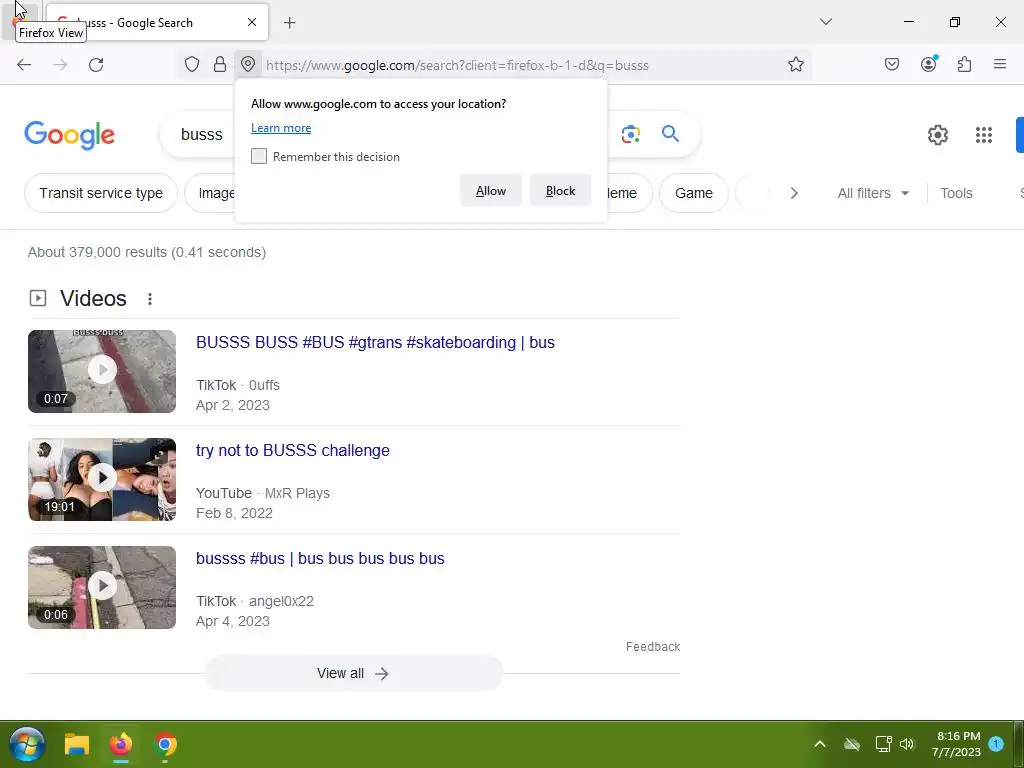Play the 0:06 TikTok video thumbnail
Viewport: 1024px width, 768px height.
(x=102, y=587)
